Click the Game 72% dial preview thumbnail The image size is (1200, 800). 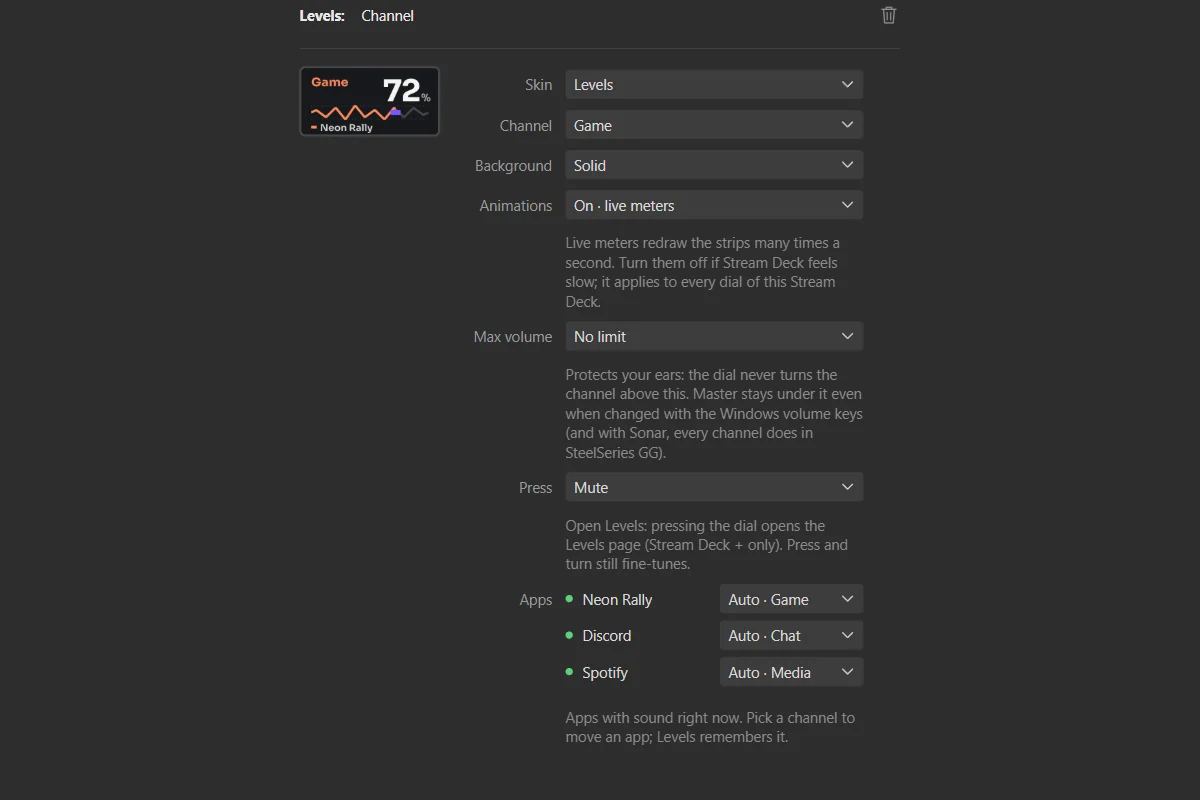coord(369,101)
